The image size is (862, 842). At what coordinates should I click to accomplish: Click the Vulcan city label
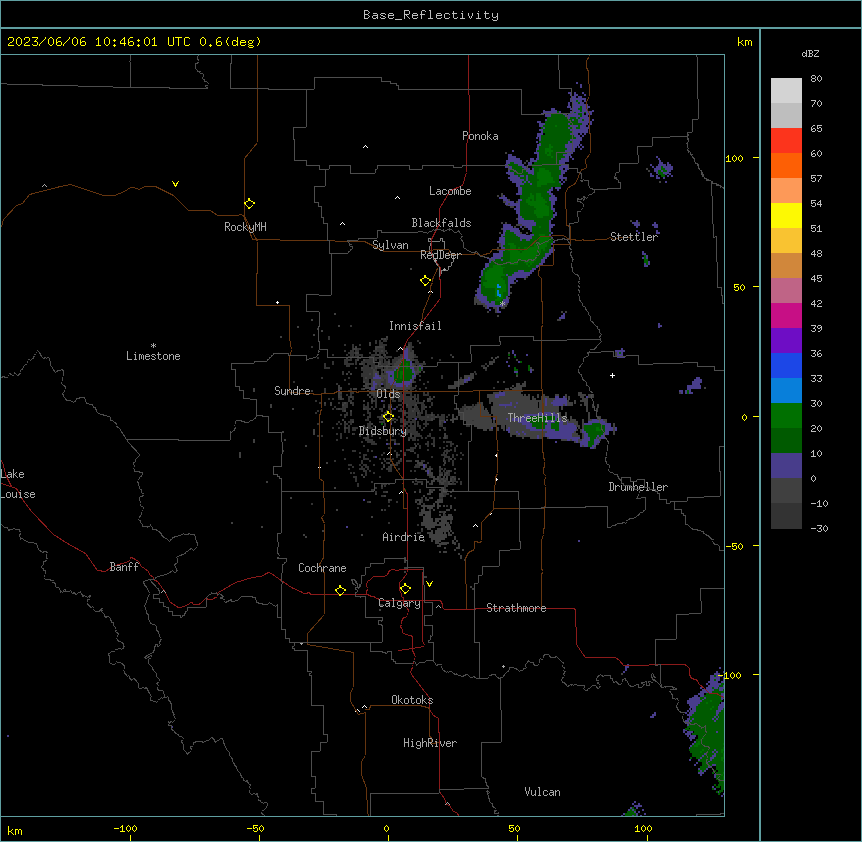[542, 792]
